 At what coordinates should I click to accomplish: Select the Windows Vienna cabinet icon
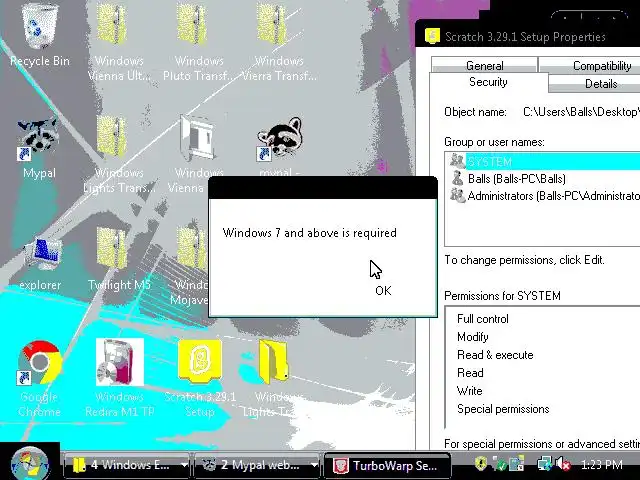198,138
